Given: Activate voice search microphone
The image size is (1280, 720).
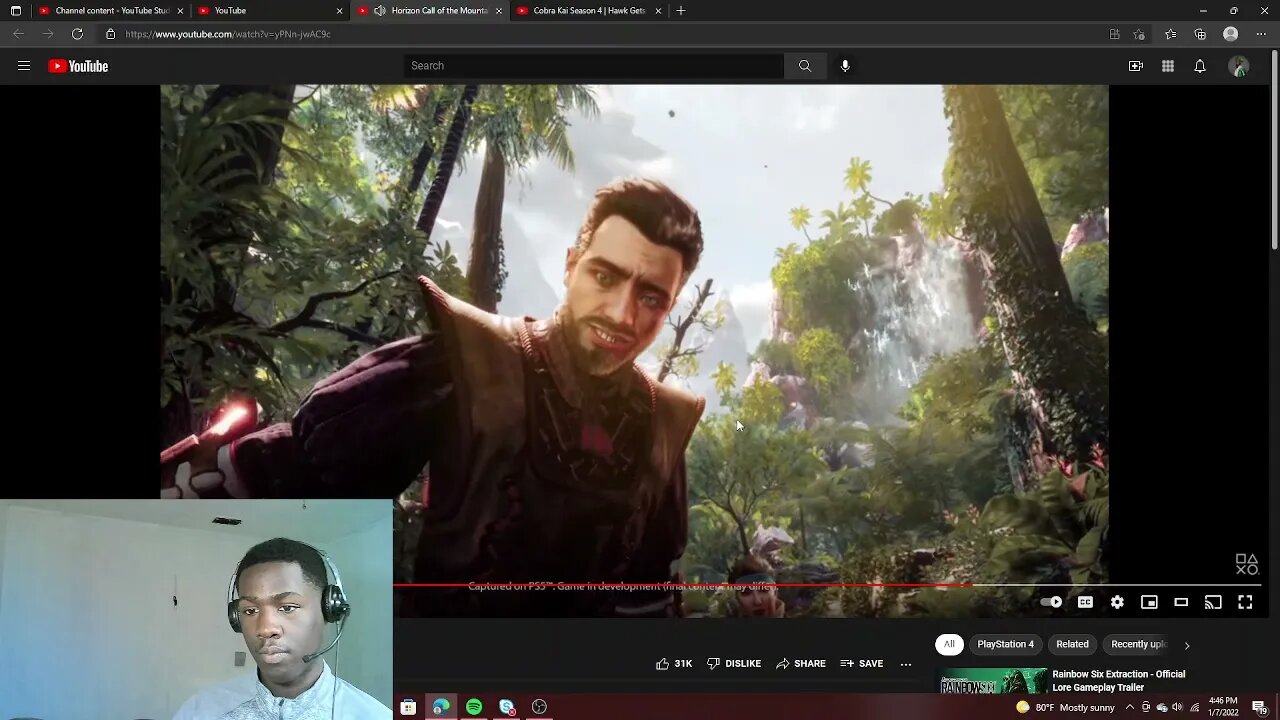Looking at the screenshot, I should click(845, 66).
